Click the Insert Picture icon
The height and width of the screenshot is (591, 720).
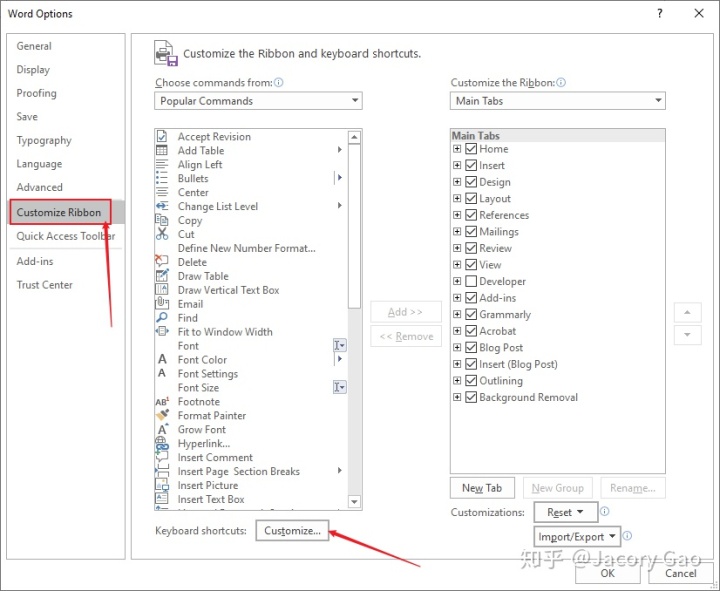(x=162, y=485)
